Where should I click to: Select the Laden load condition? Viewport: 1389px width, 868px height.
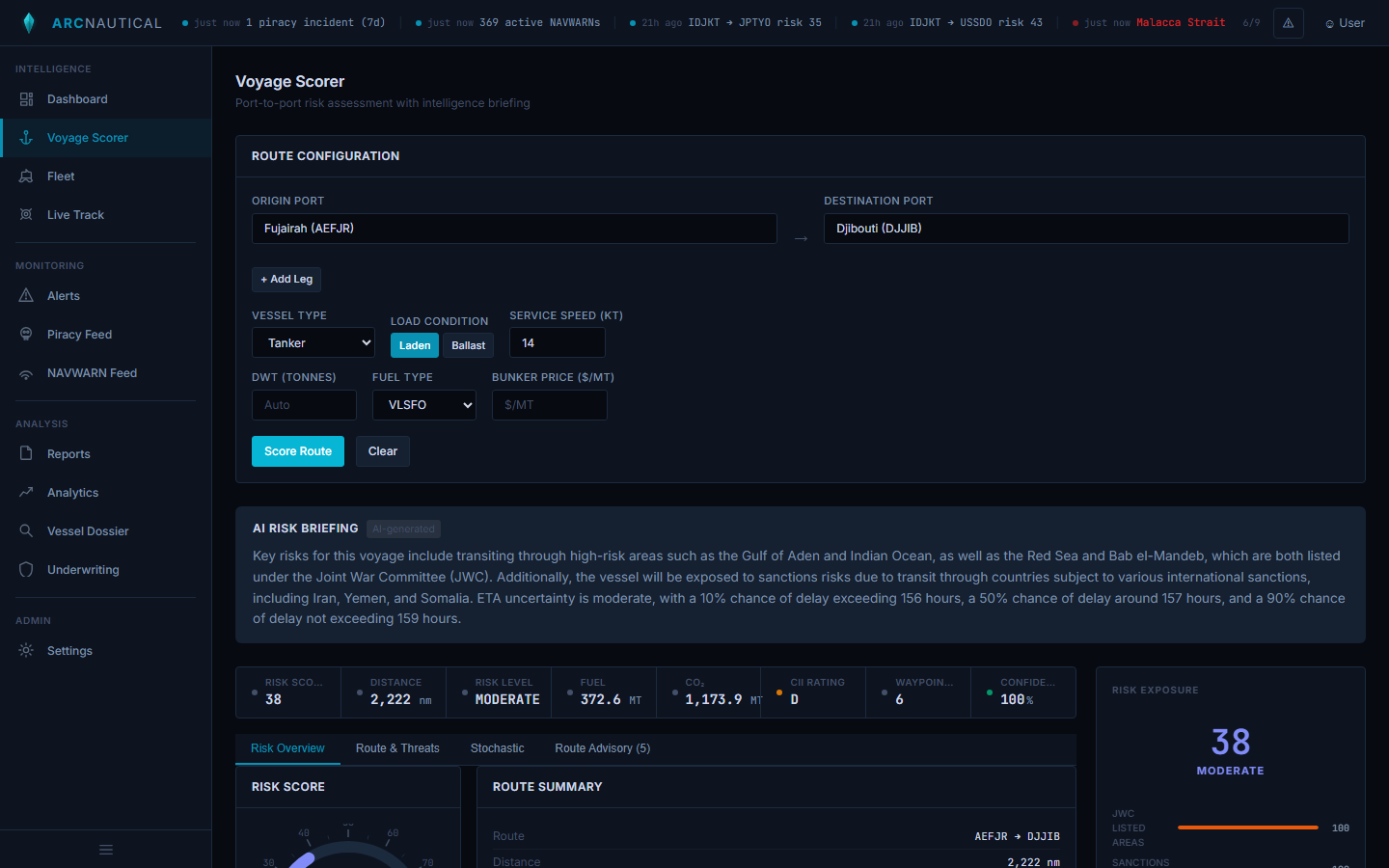pyautogui.click(x=415, y=345)
